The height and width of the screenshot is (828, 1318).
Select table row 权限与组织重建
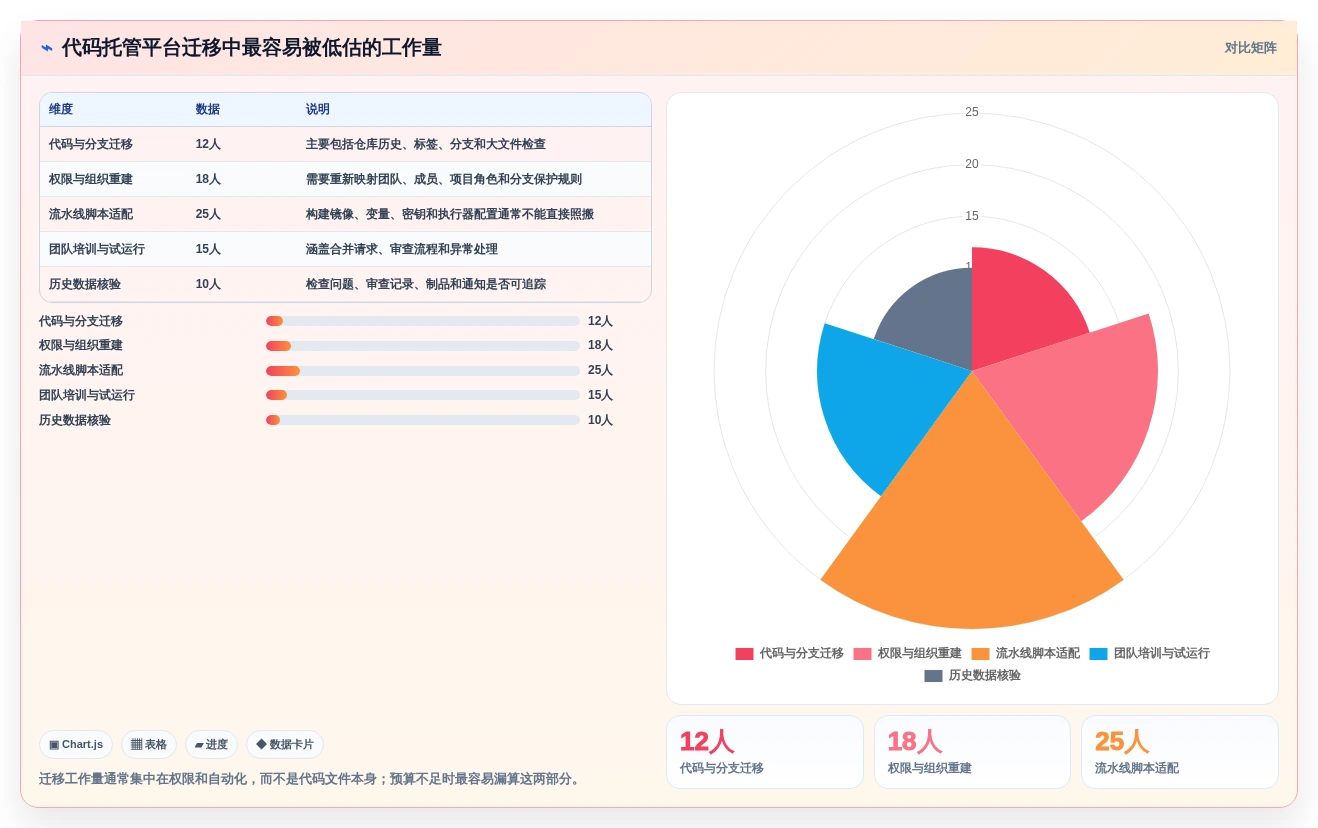pos(345,179)
